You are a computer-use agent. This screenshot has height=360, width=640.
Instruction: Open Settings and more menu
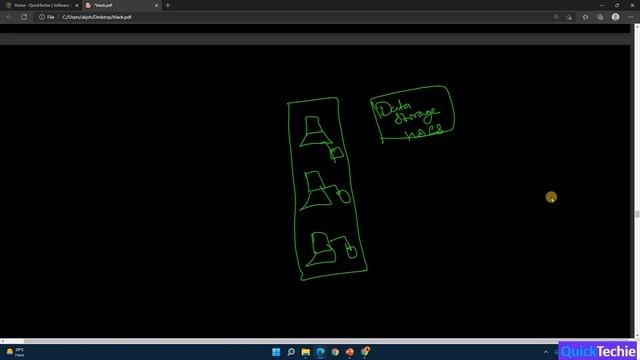[x=631, y=17]
